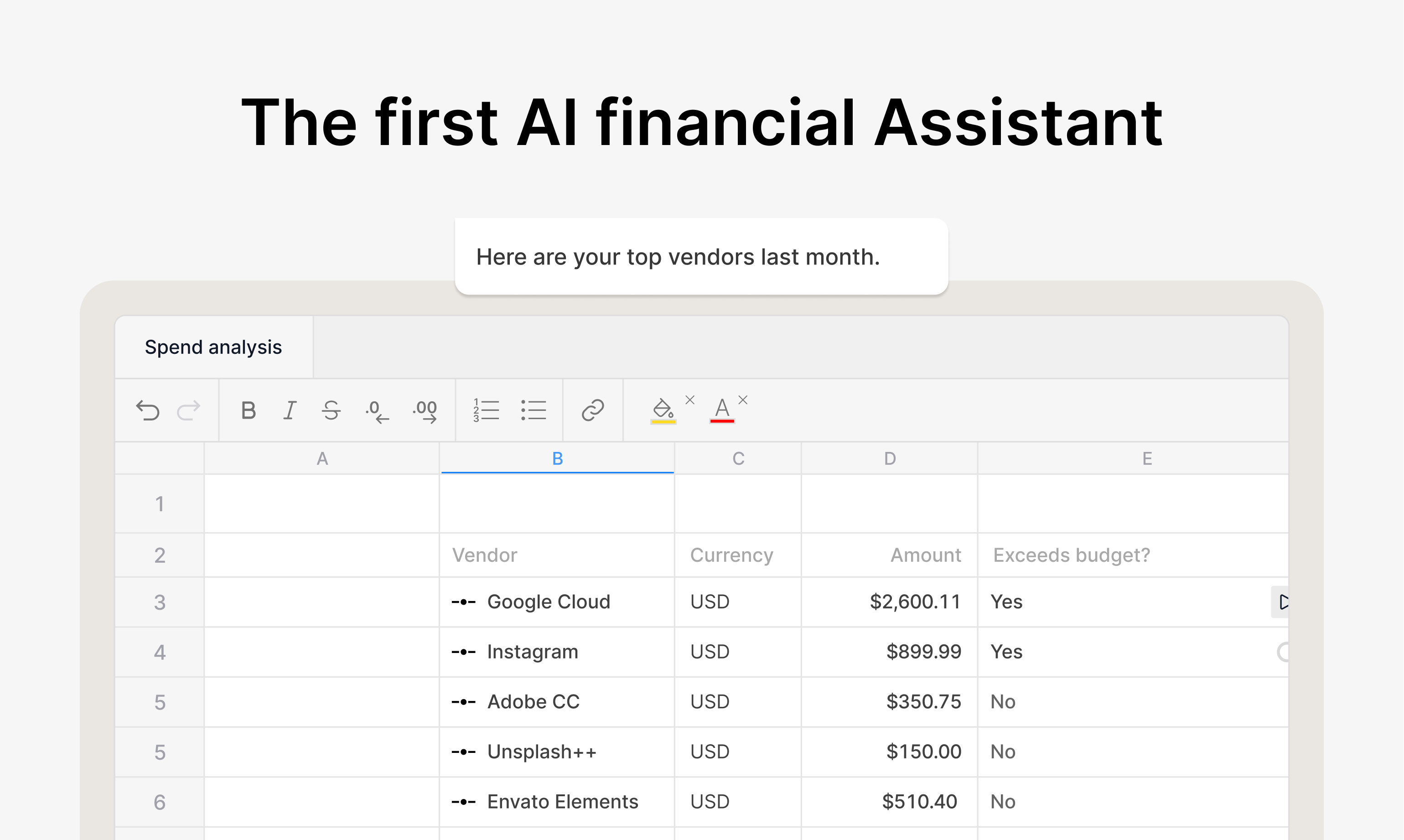Select row 1 header
The image size is (1404, 840).
160,504
